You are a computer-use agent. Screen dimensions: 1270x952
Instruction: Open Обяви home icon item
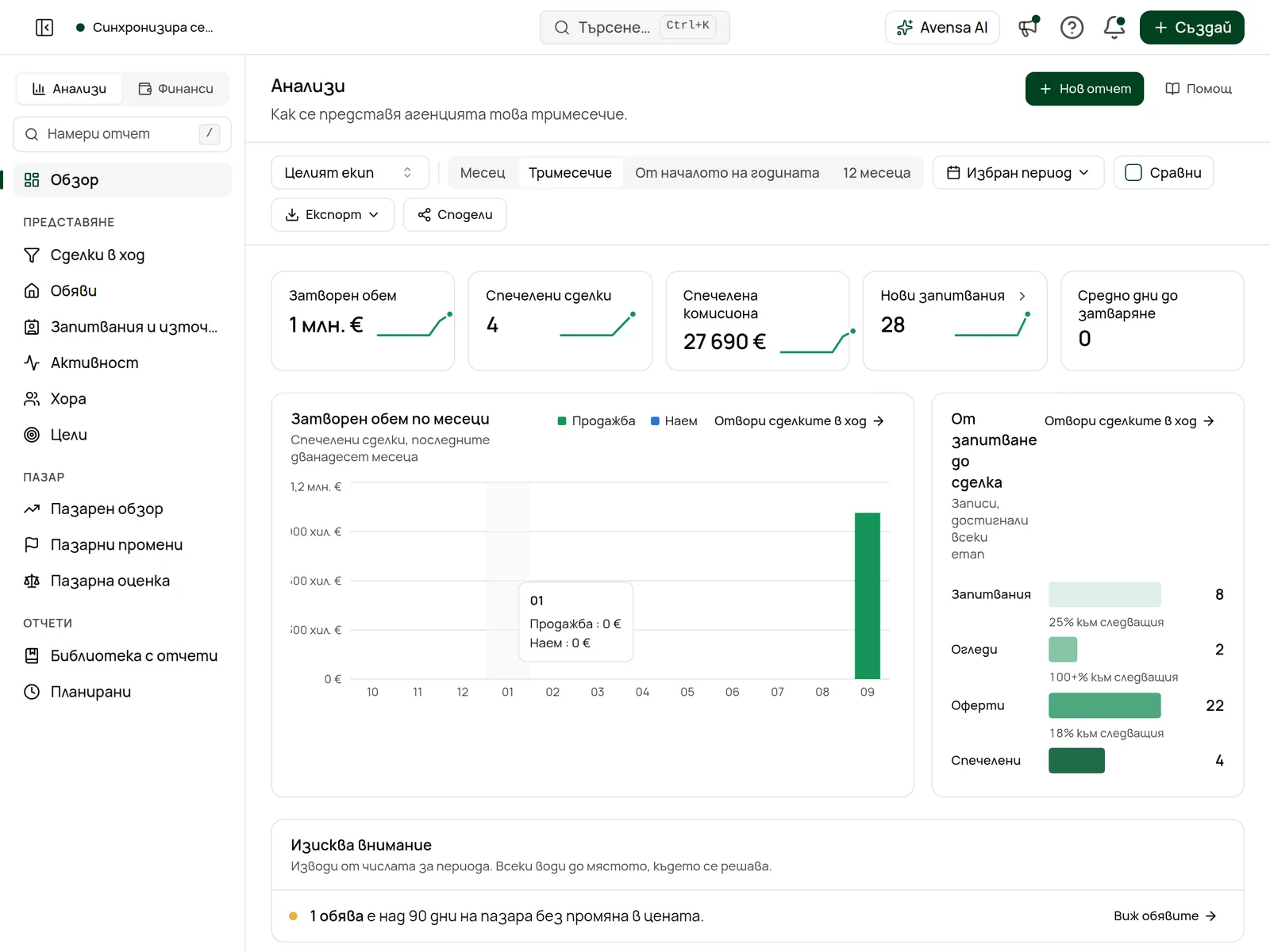(x=122, y=291)
